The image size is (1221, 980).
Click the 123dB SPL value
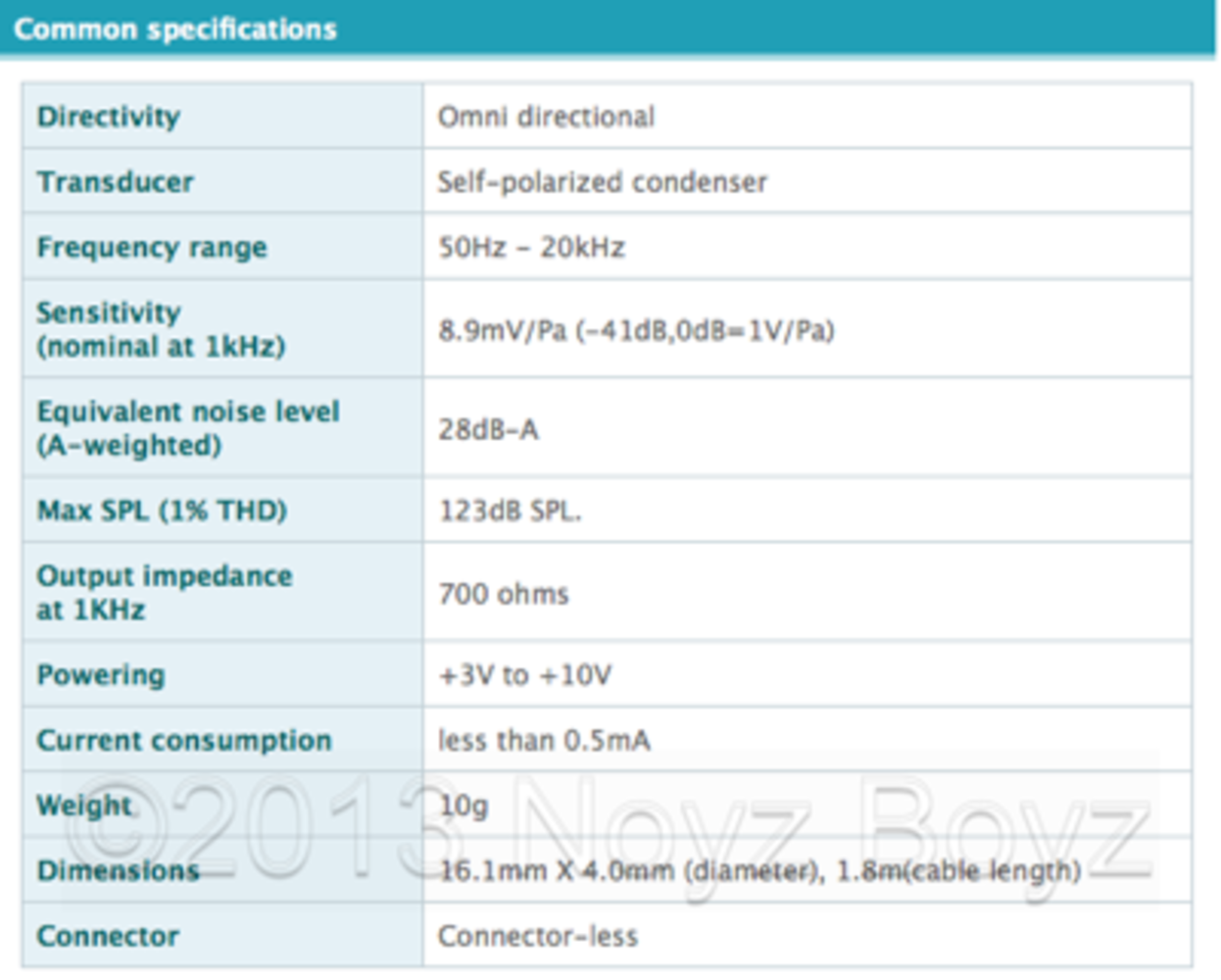[510, 511]
